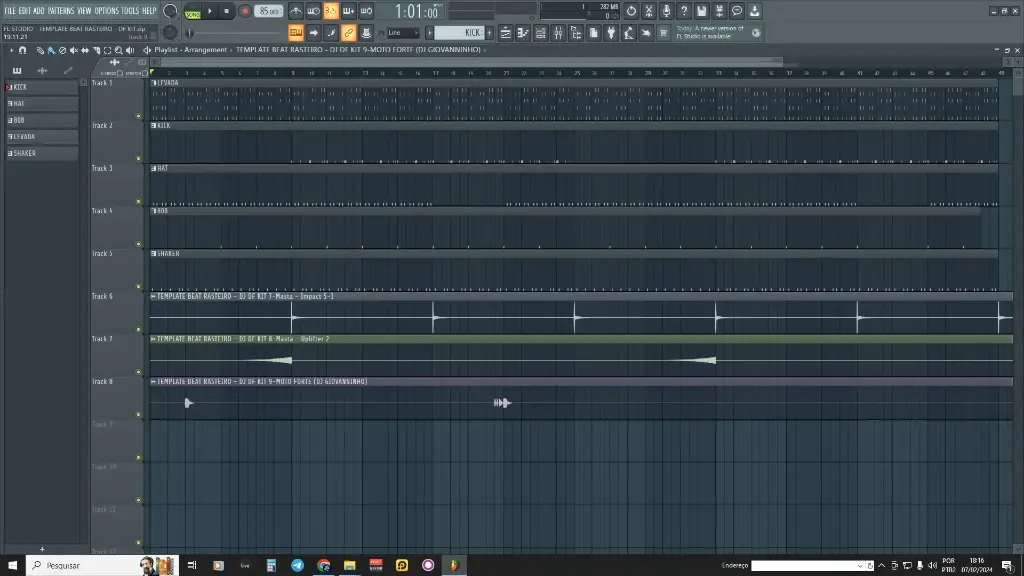Image resolution: width=1024 pixels, height=576 pixels.
Task: Open the OPTIONS menu
Action: click(x=106, y=10)
